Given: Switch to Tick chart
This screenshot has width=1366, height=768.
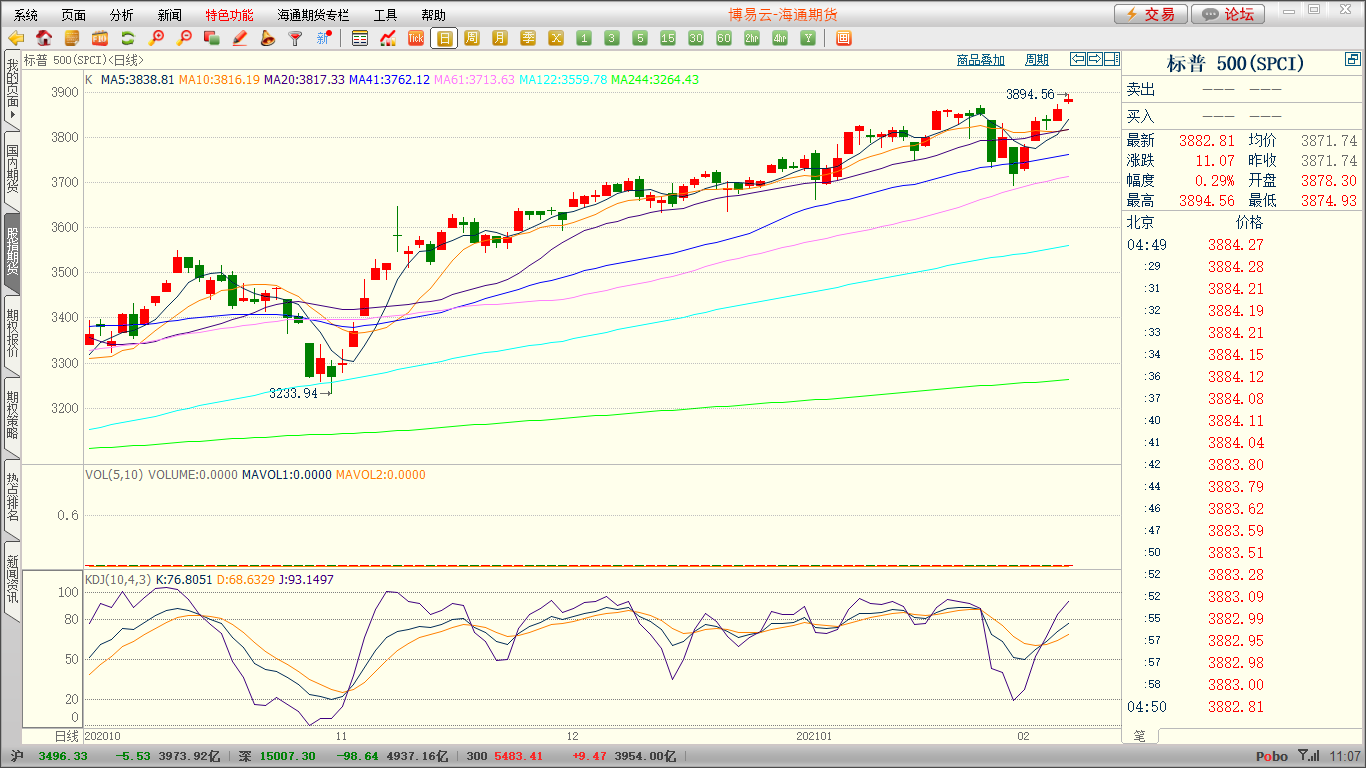Looking at the screenshot, I should click(x=416, y=38).
